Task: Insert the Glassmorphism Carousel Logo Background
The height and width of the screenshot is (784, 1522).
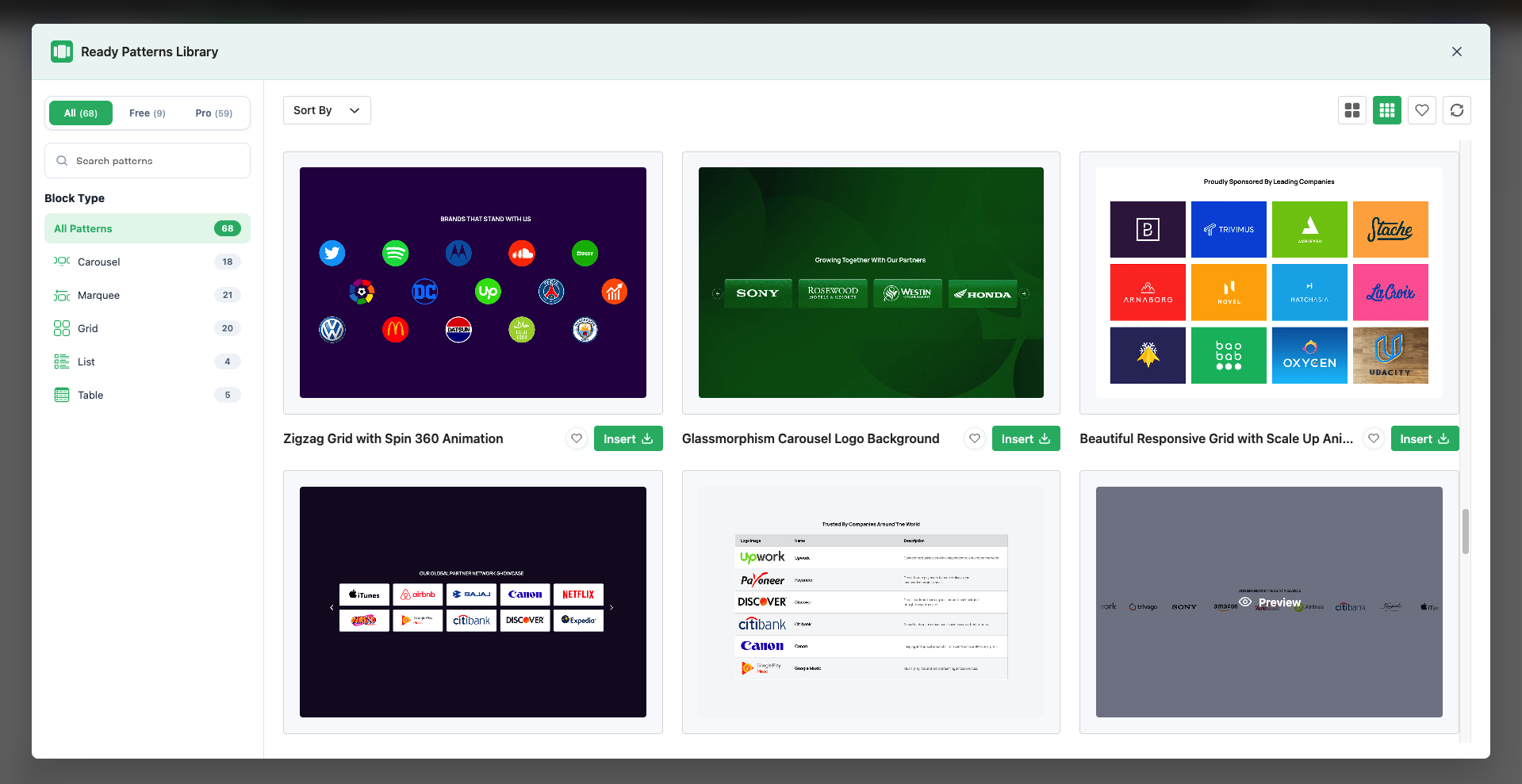Action: [1026, 438]
